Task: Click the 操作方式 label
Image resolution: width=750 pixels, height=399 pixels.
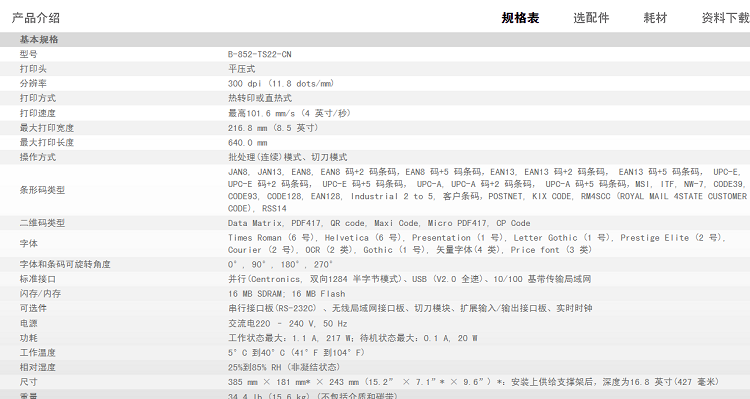Action: [38, 157]
